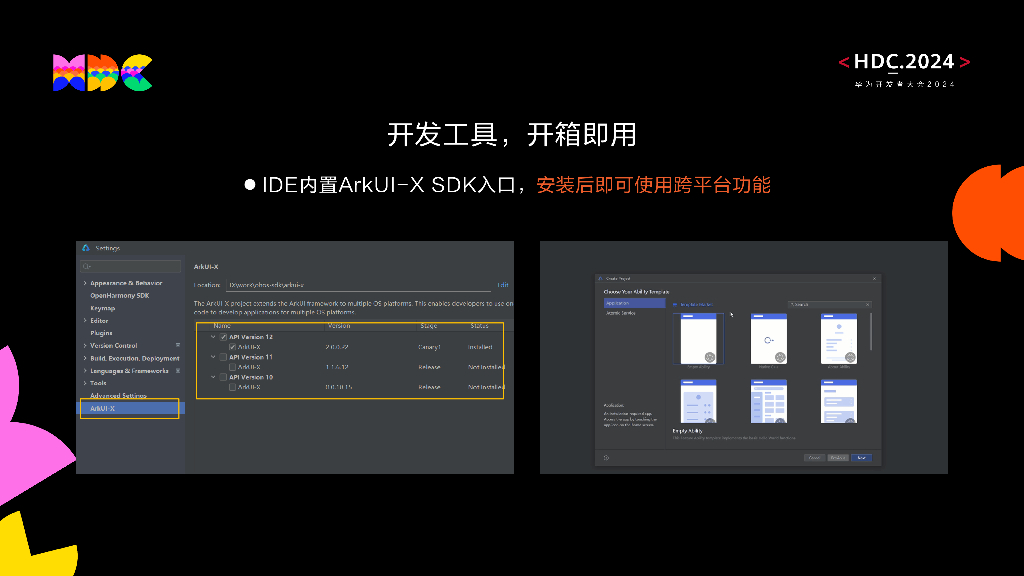
Task: Click the Edit link next to the Location path
Action: 503,285
